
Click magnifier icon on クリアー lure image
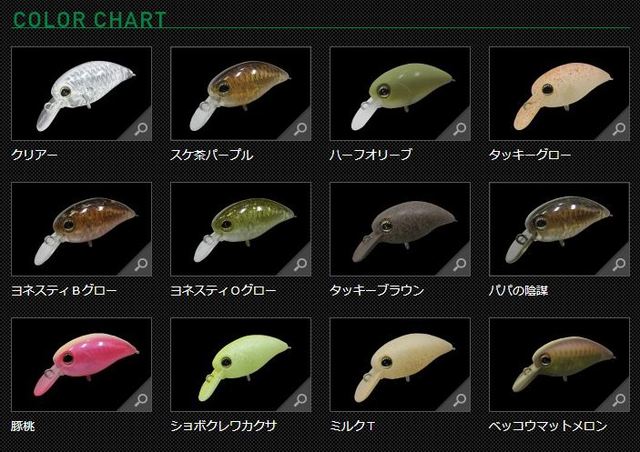pos(141,129)
